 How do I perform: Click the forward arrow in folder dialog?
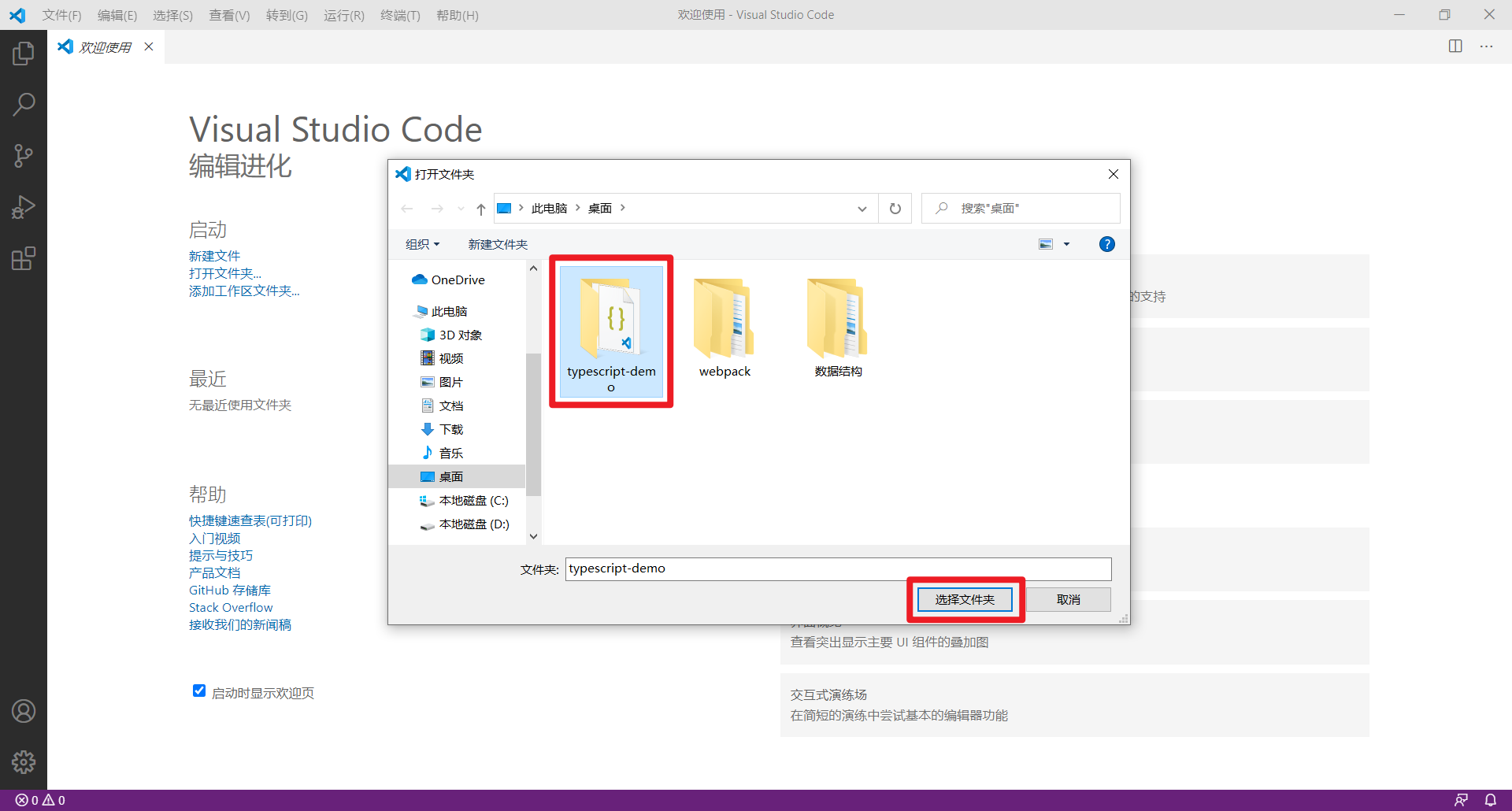pyautogui.click(x=437, y=209)
